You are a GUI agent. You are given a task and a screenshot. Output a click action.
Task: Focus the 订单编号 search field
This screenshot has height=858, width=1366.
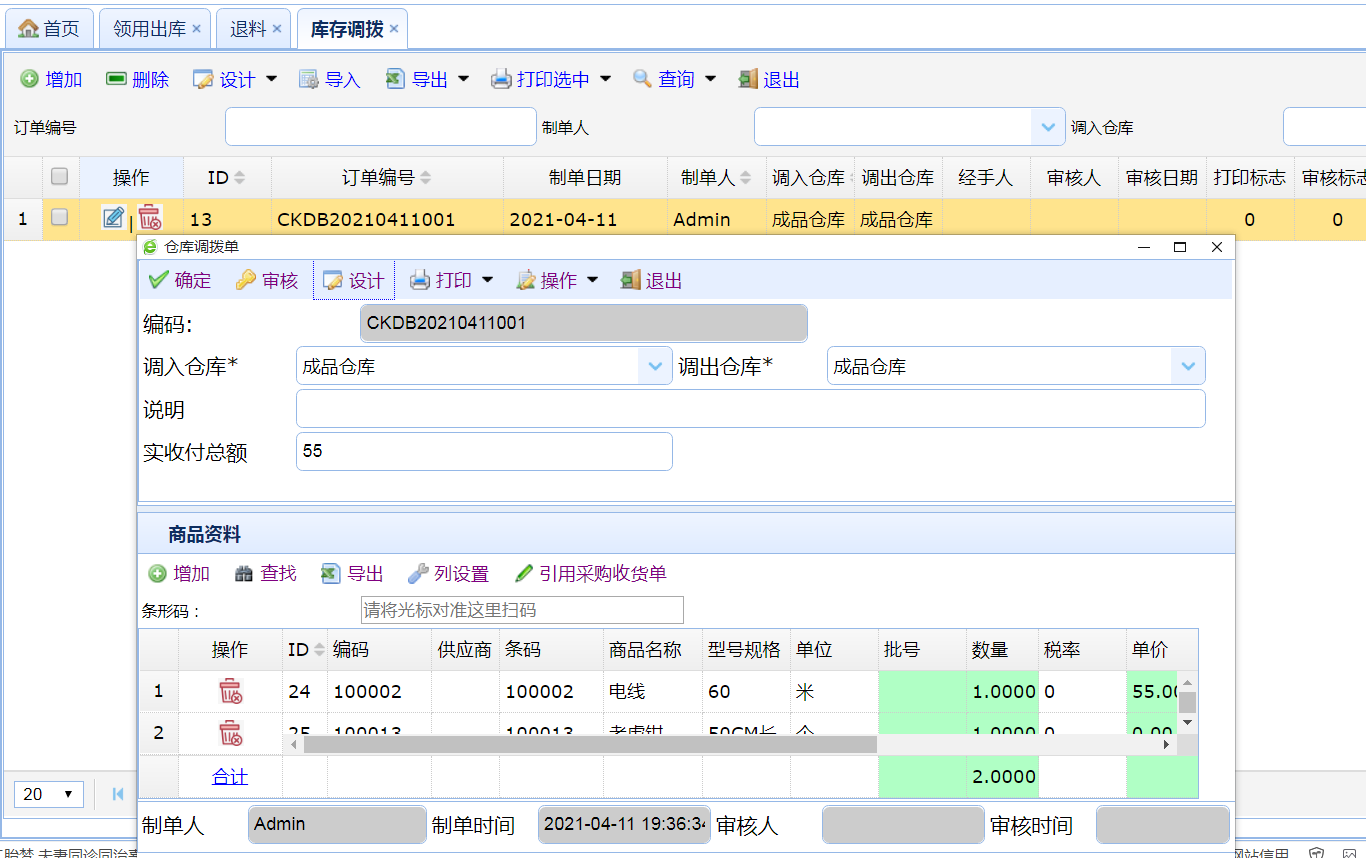tap(381, 127)
